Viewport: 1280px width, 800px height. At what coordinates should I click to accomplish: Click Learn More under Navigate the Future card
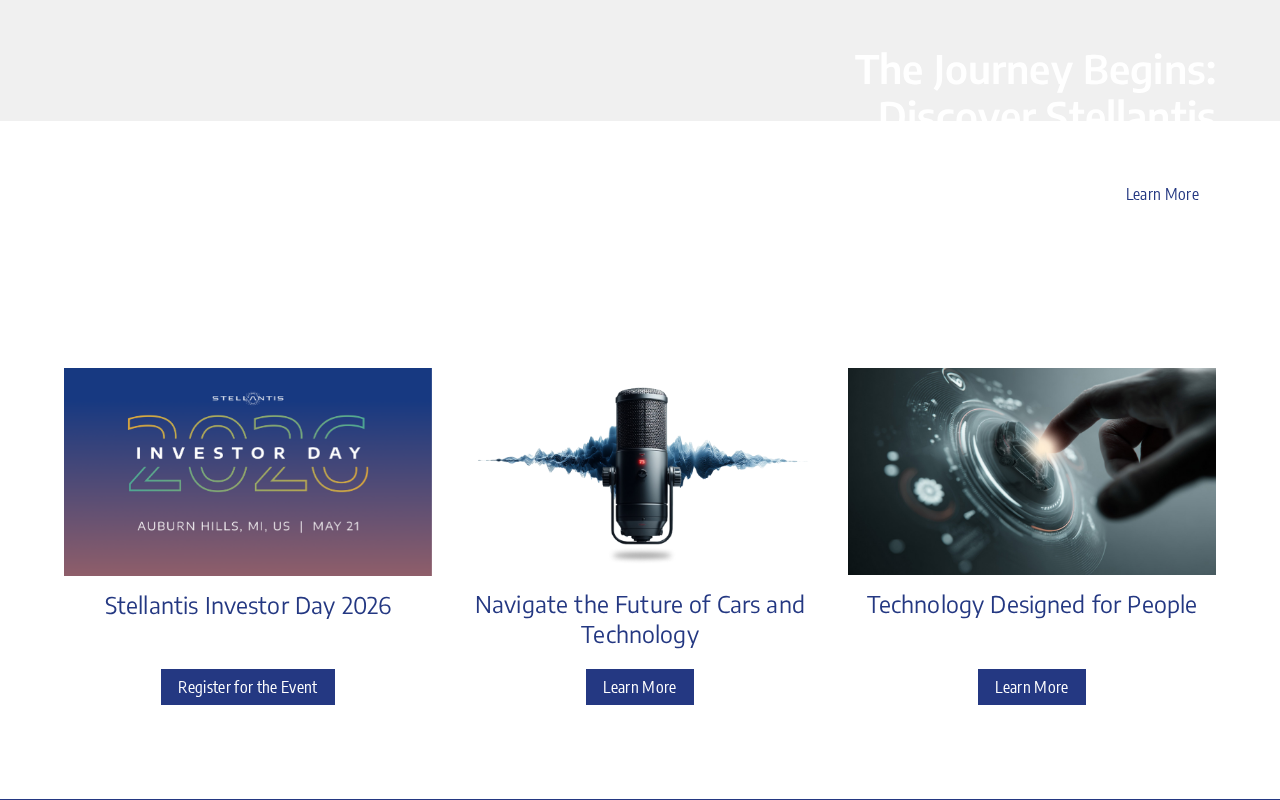point(640,687)
